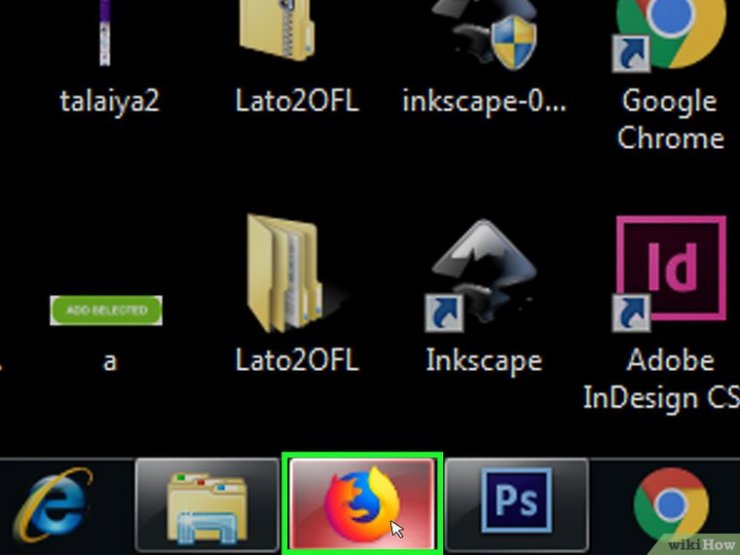The height and width of the screenshot is (555, 740).
Task: Select the talaiya2 desktop file icon
Action: click(105, 32)
